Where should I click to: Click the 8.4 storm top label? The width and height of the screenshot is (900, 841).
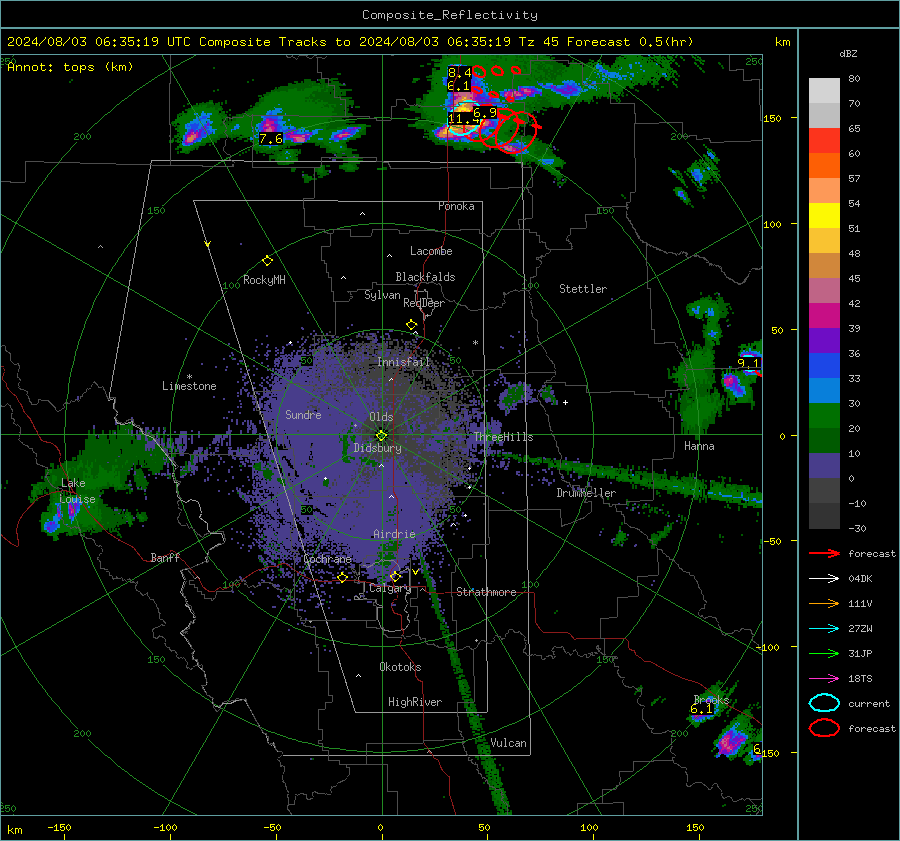point(459,72)
